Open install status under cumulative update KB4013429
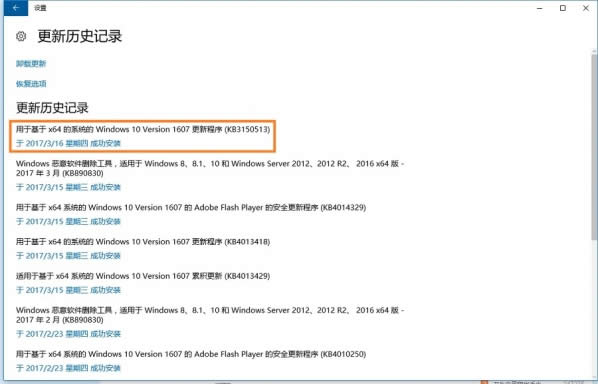Image resolution: width=598 pixels, height=384 pixels. point(68,290)
